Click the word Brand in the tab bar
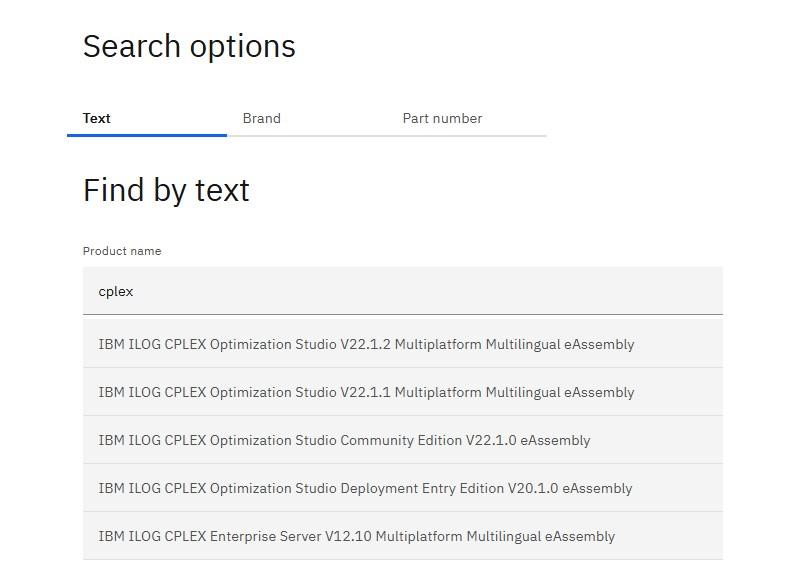 (262, 118)
